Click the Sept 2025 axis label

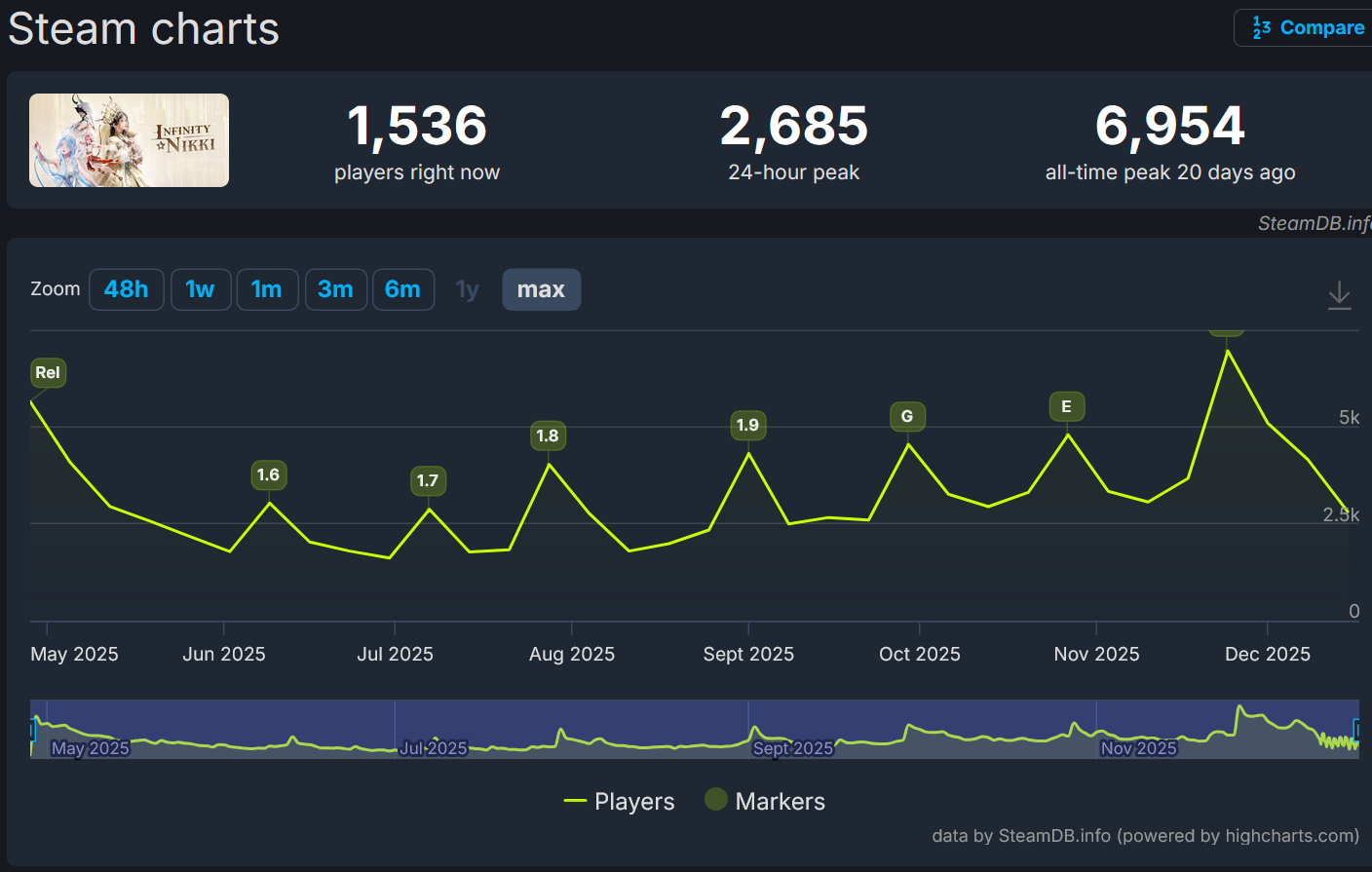[x=748, y=654]
